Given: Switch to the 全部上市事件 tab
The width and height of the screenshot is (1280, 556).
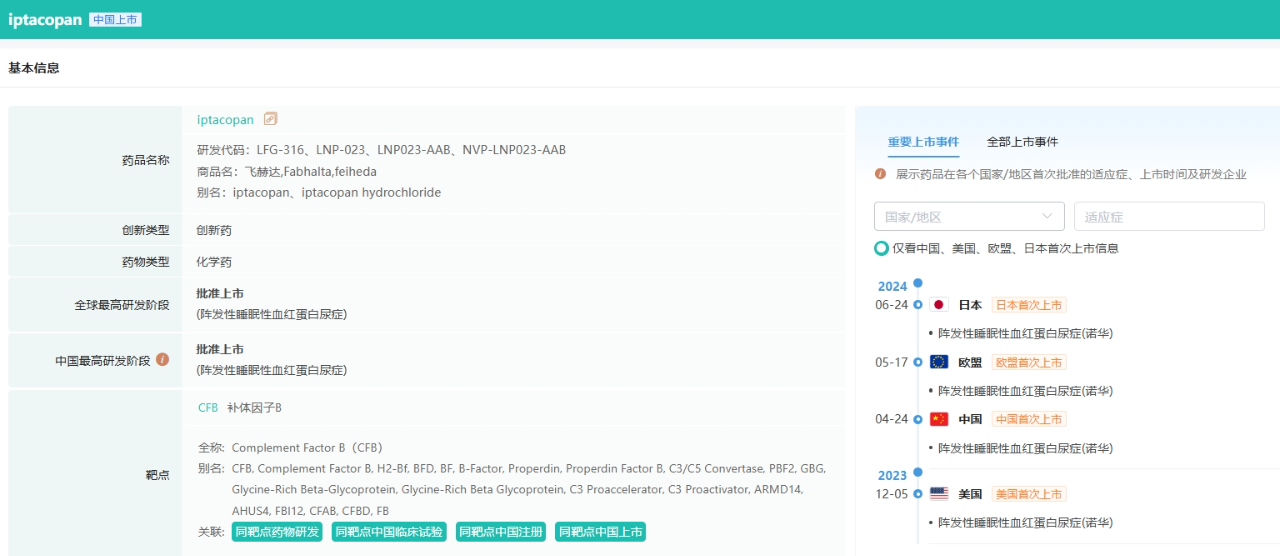Looking at the screenshot, I should [x=1022, y=142].
